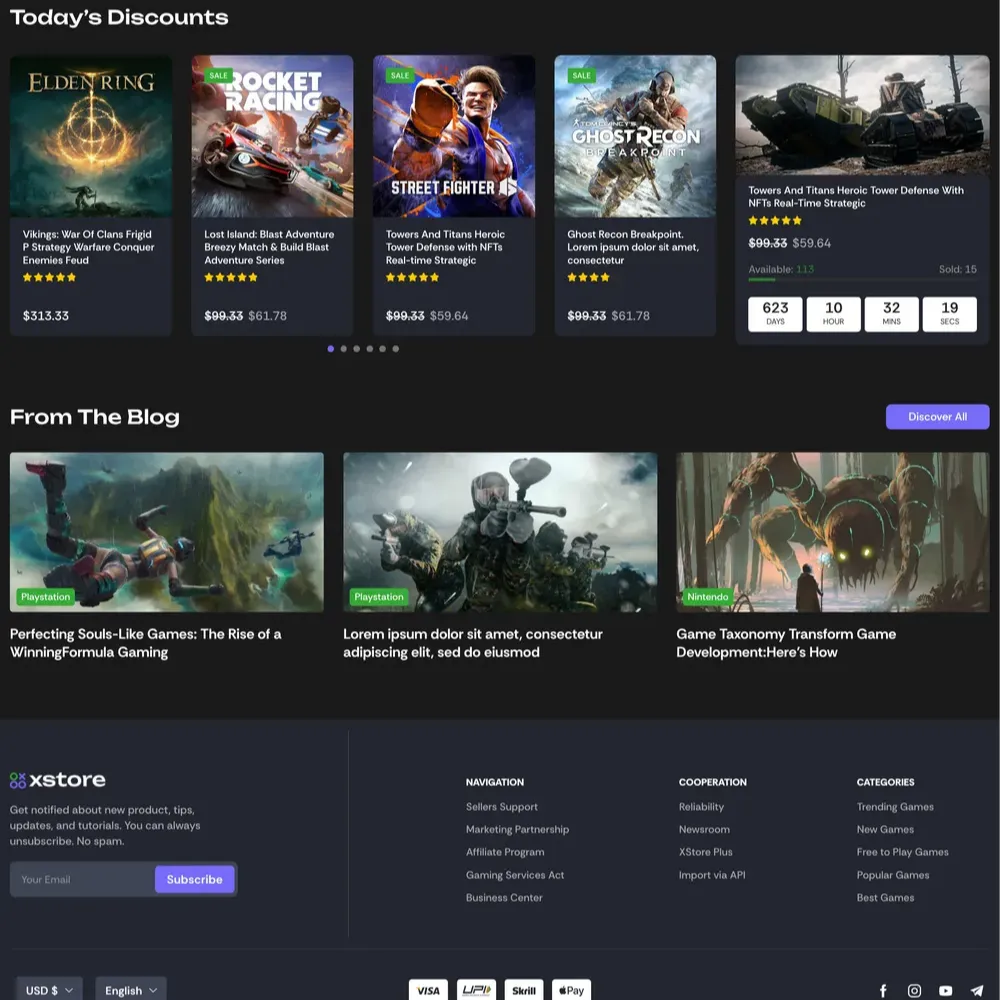The image size is (1000, 1000).
Task: Expand the English language dropdown
Action: (131, 990)
